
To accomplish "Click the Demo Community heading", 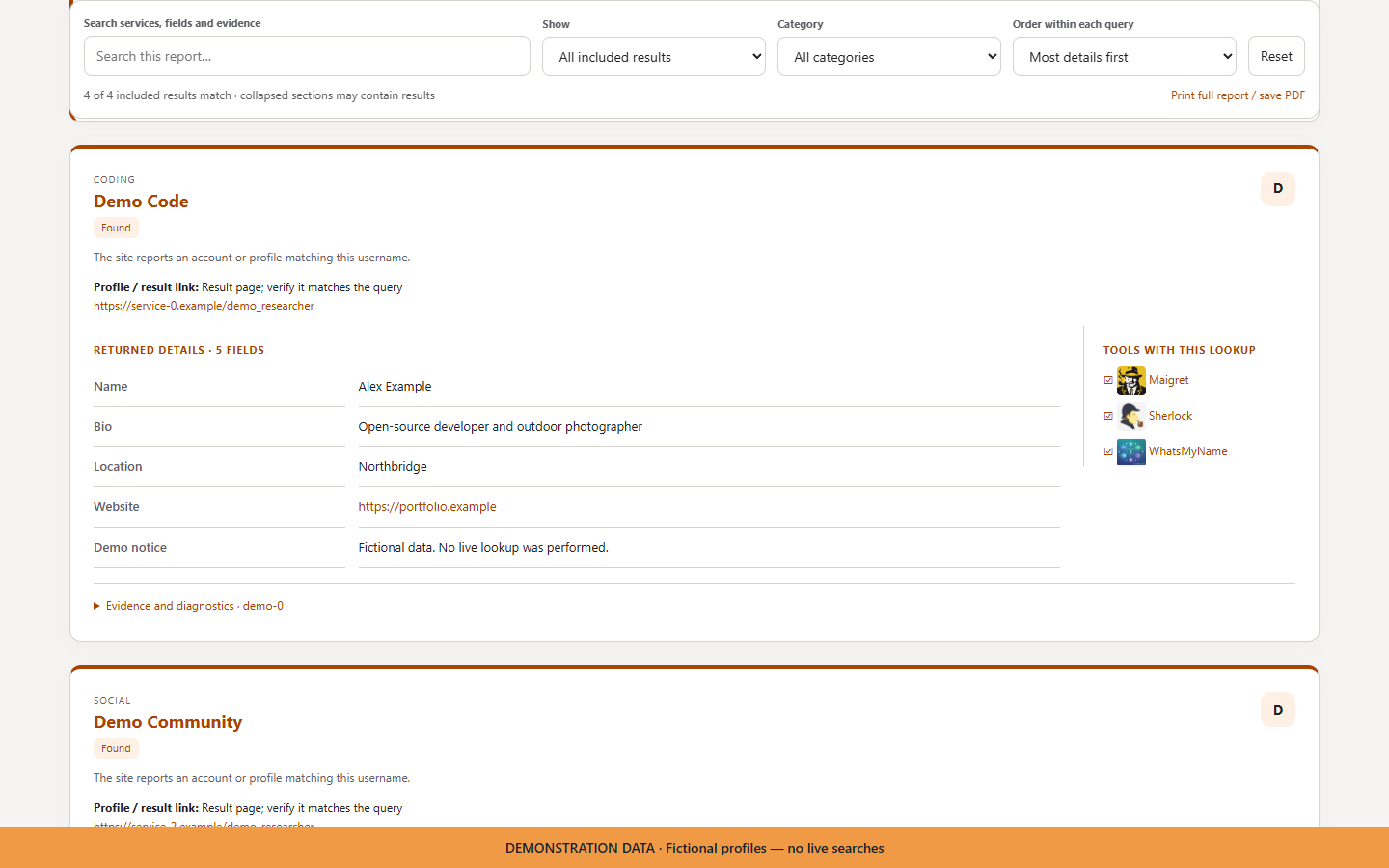I will (168, 722).
